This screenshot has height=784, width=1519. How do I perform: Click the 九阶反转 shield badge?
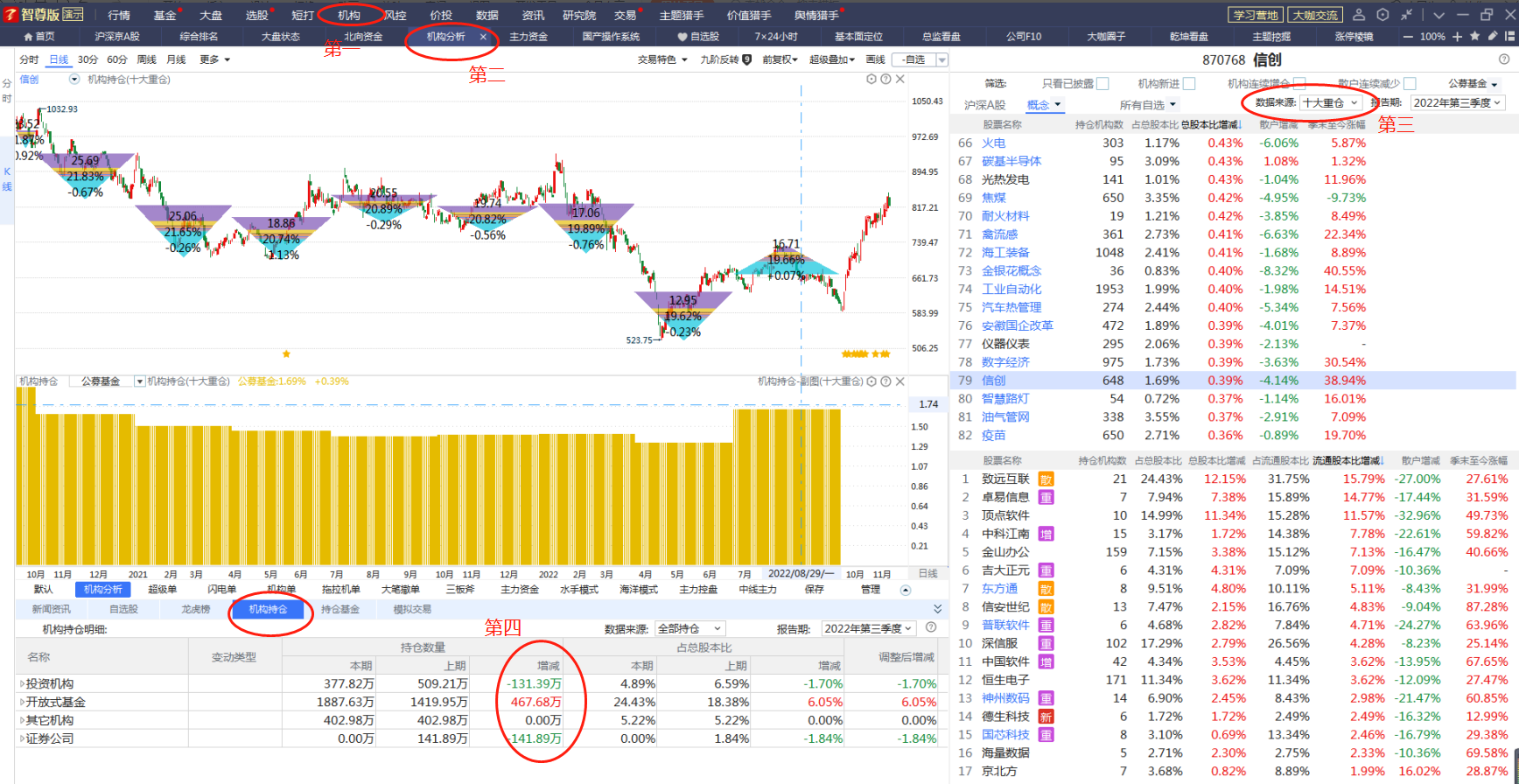pos(746,59)
